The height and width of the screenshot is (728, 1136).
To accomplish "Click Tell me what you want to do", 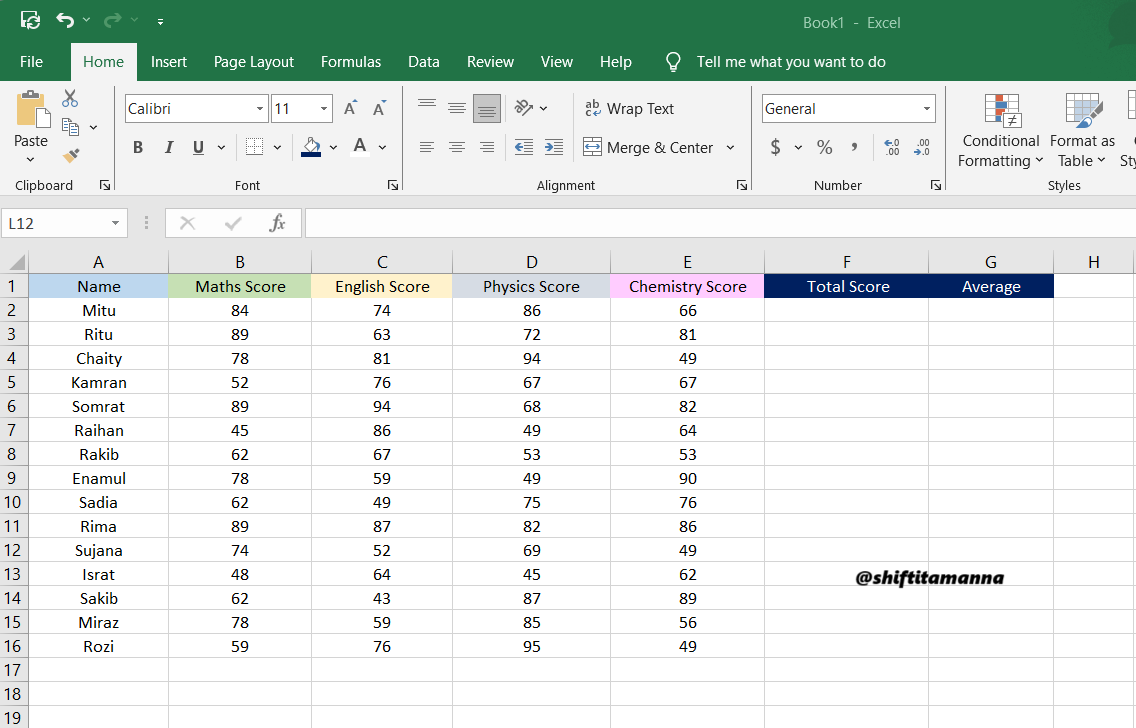I will click(791, 62).
